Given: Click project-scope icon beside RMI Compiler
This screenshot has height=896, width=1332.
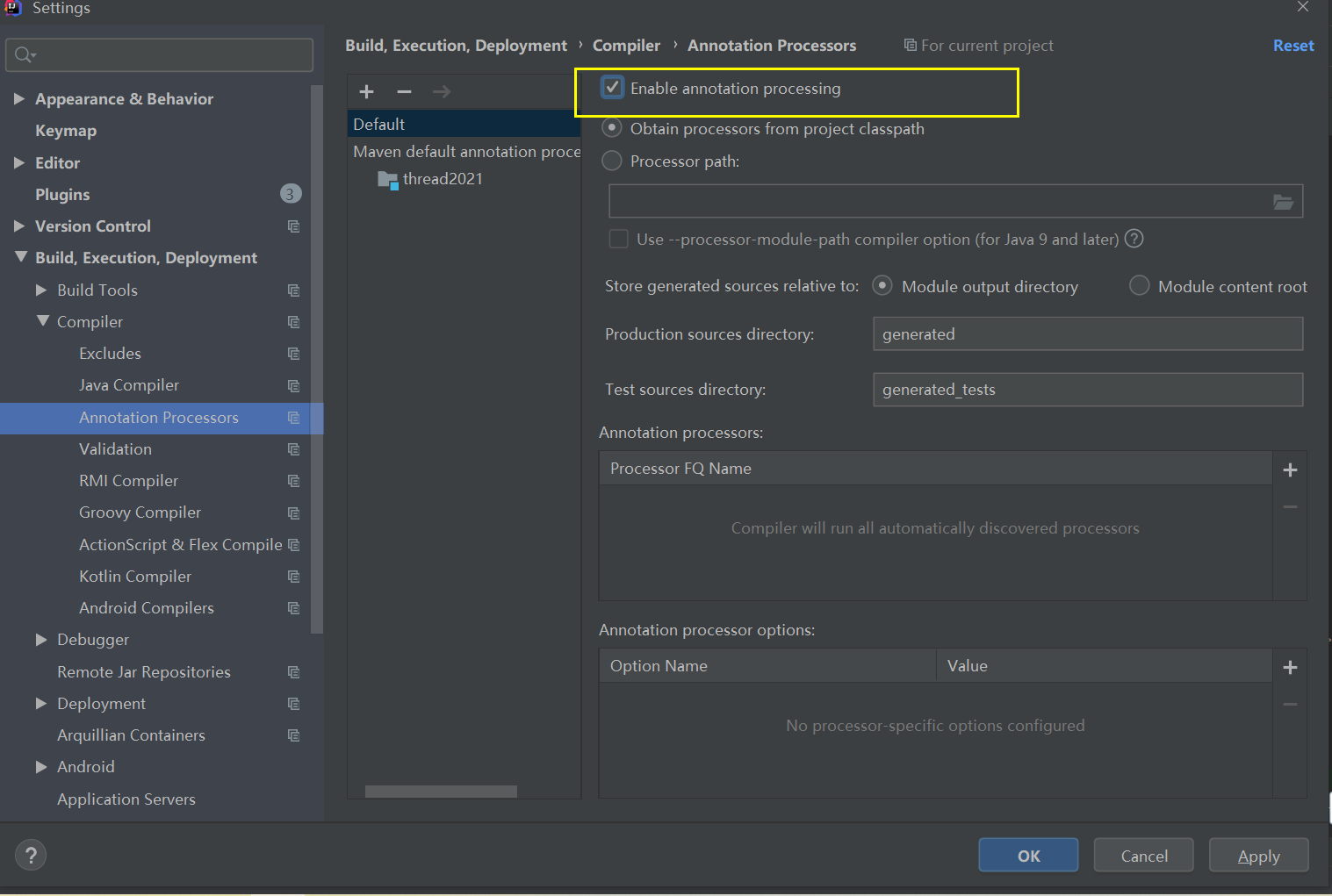Looking at the screenshot, I should pos(293,481).
